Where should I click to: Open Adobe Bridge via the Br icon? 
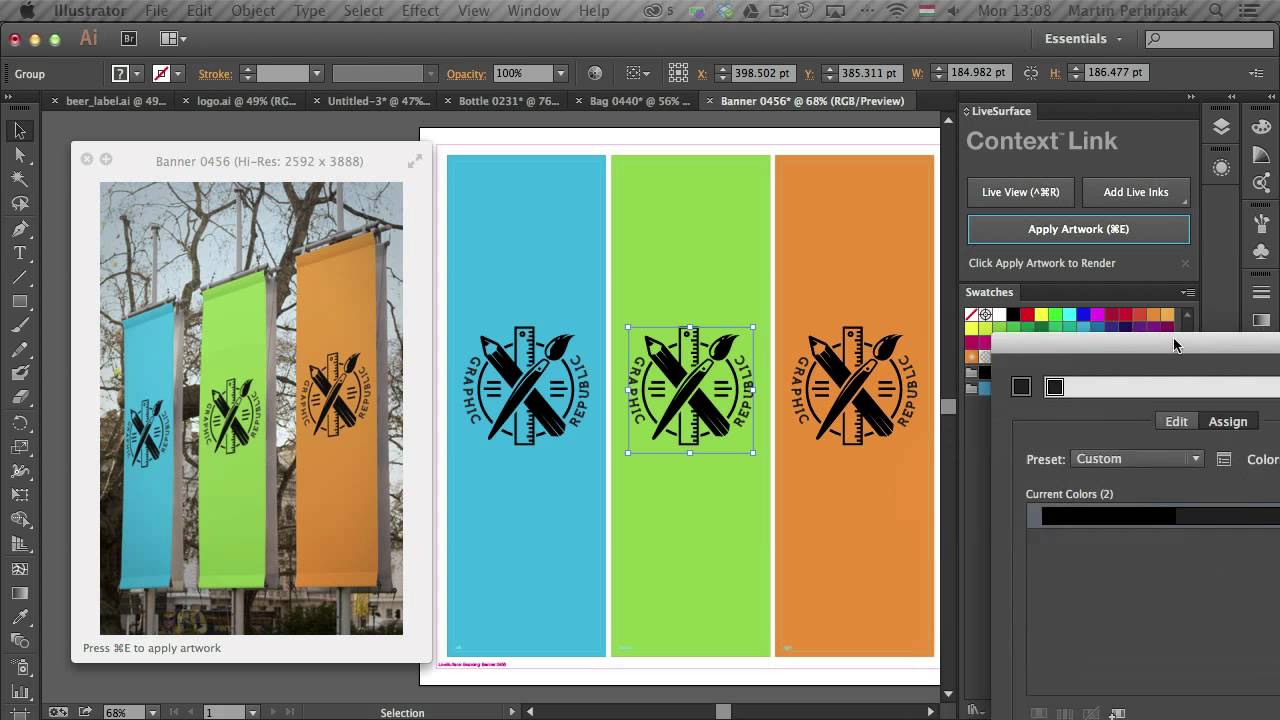(128, 38)
